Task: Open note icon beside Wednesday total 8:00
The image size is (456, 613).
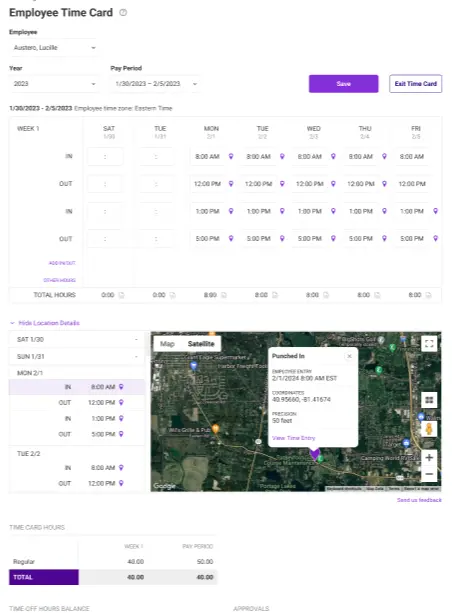Action: 326,295
